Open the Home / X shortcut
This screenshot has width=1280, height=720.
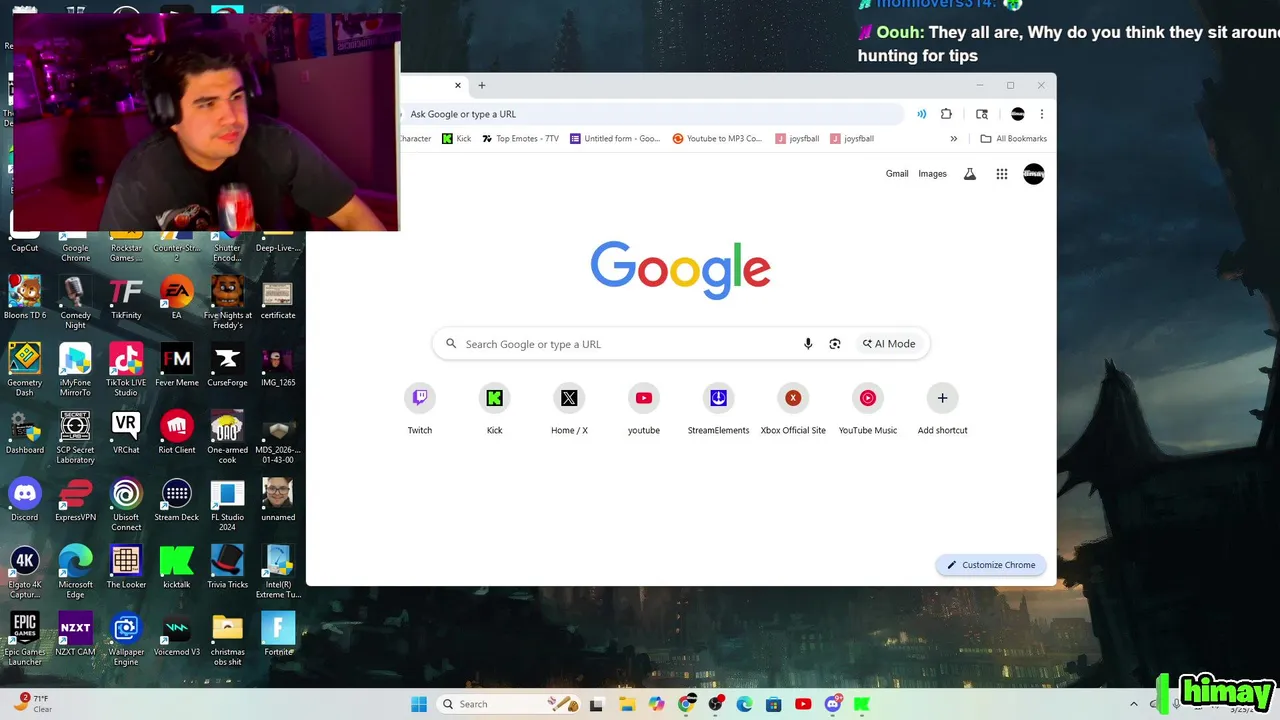[x=569, y=398]
